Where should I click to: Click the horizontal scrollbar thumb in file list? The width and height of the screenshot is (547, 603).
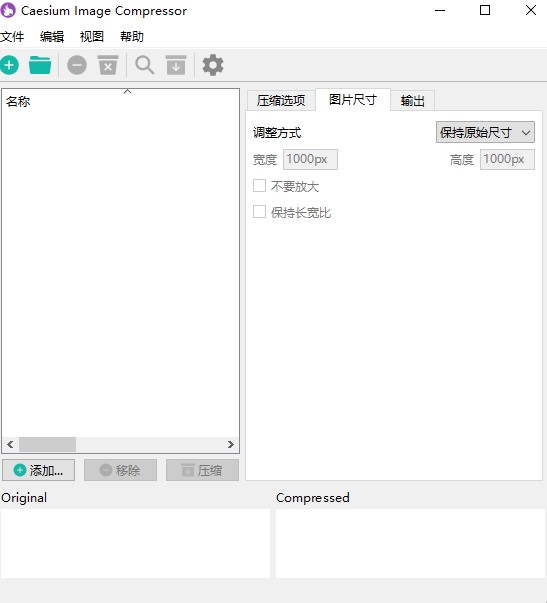point(47,445)
